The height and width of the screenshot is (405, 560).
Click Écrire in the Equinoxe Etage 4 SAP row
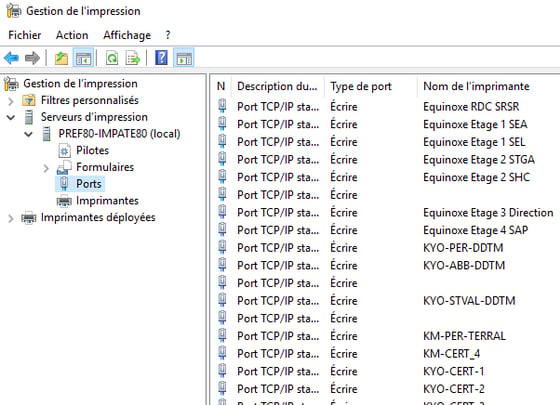pyautogui.click(x=344, y=230)
